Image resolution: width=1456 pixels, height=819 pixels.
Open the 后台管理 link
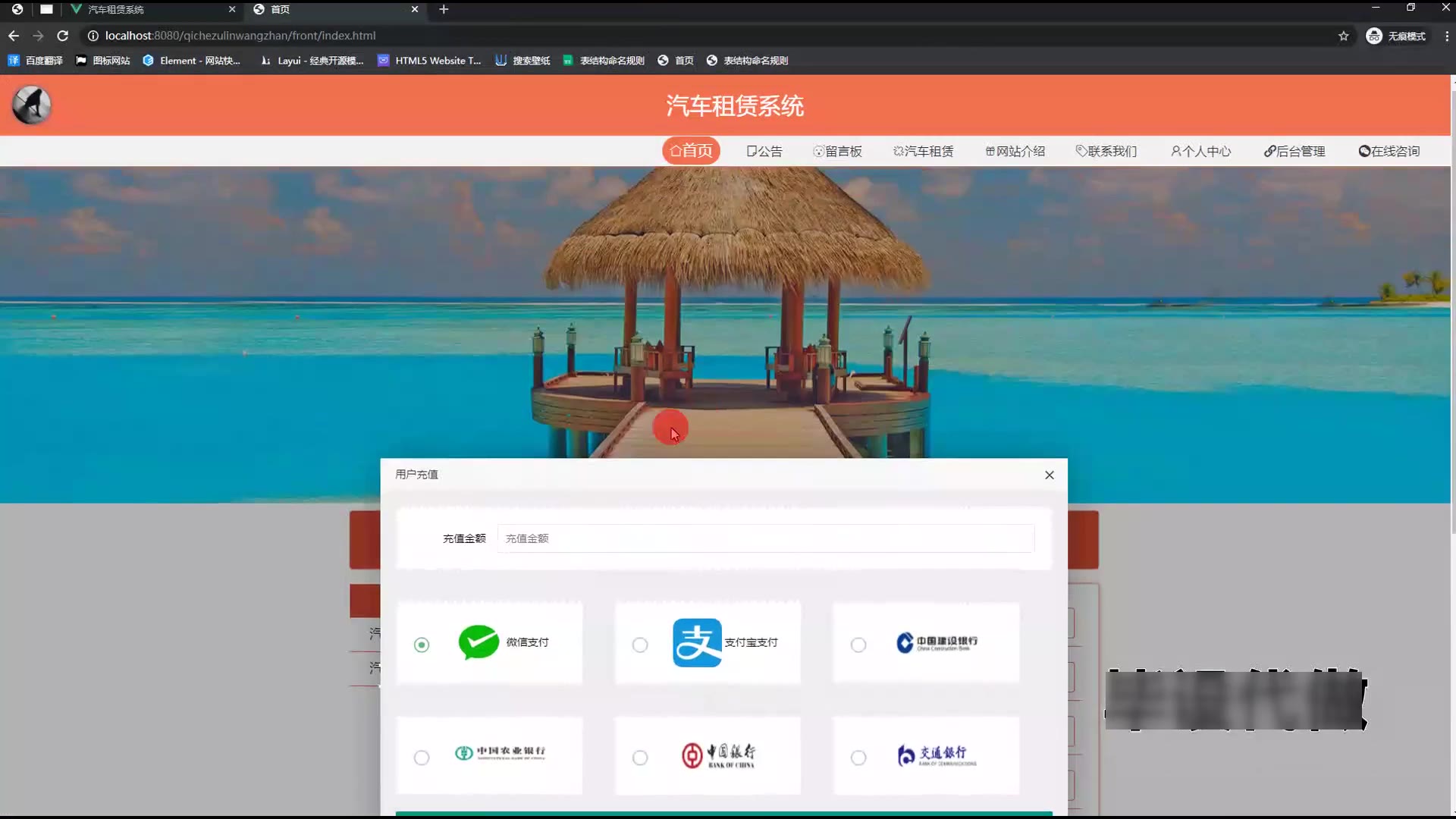[x=1294, y=151]
